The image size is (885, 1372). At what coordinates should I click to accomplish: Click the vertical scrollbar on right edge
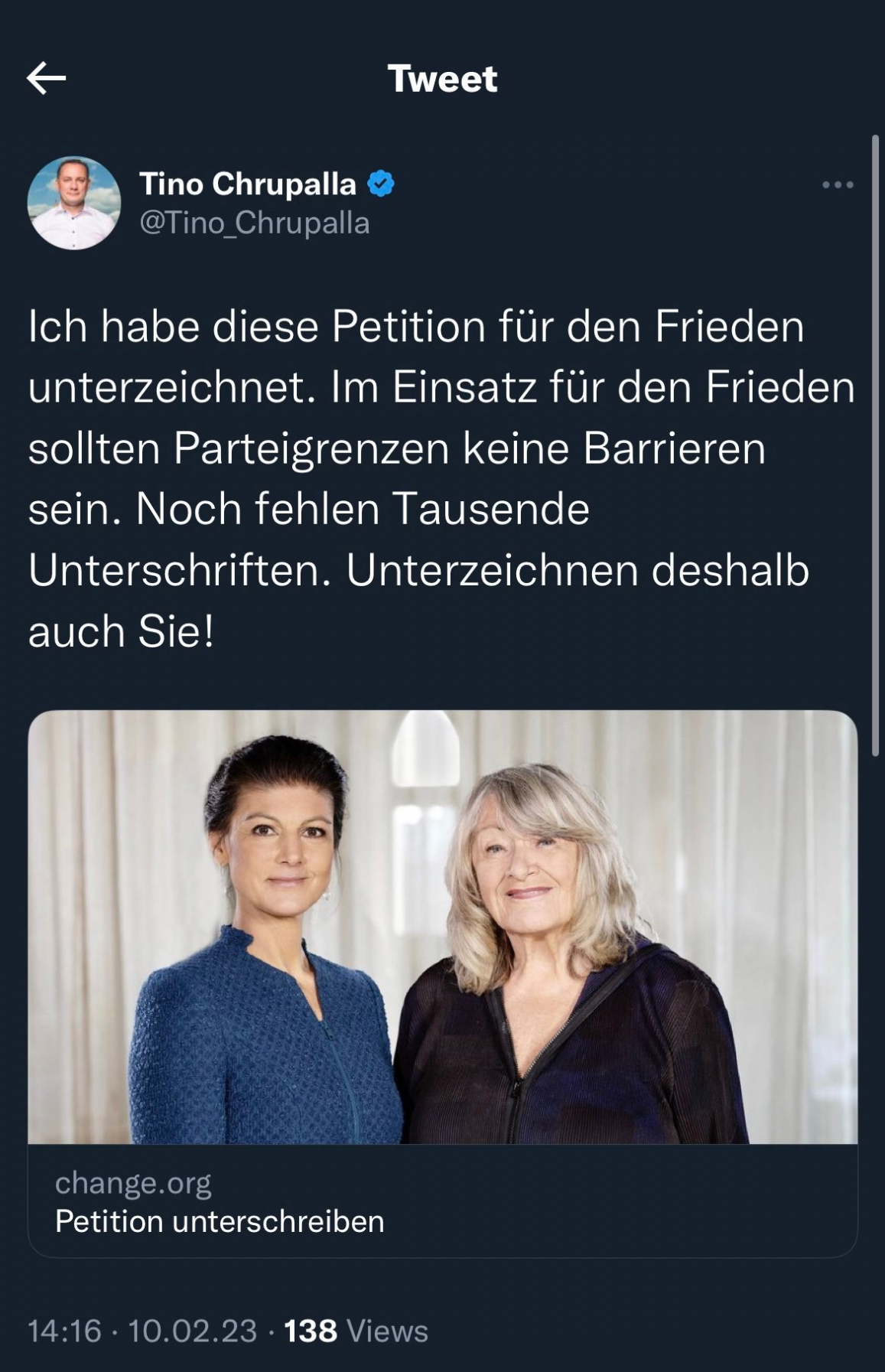pyautogui.click(x=876, y=445)
